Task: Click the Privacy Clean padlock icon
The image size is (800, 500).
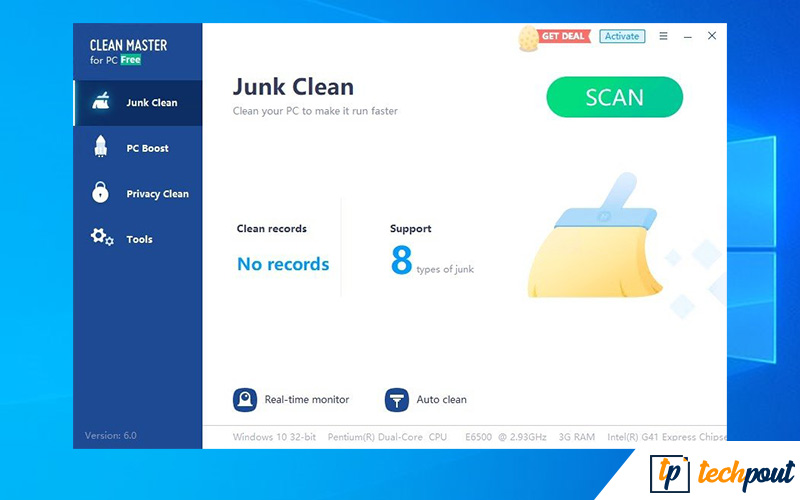Action: [x=101, y=192]
